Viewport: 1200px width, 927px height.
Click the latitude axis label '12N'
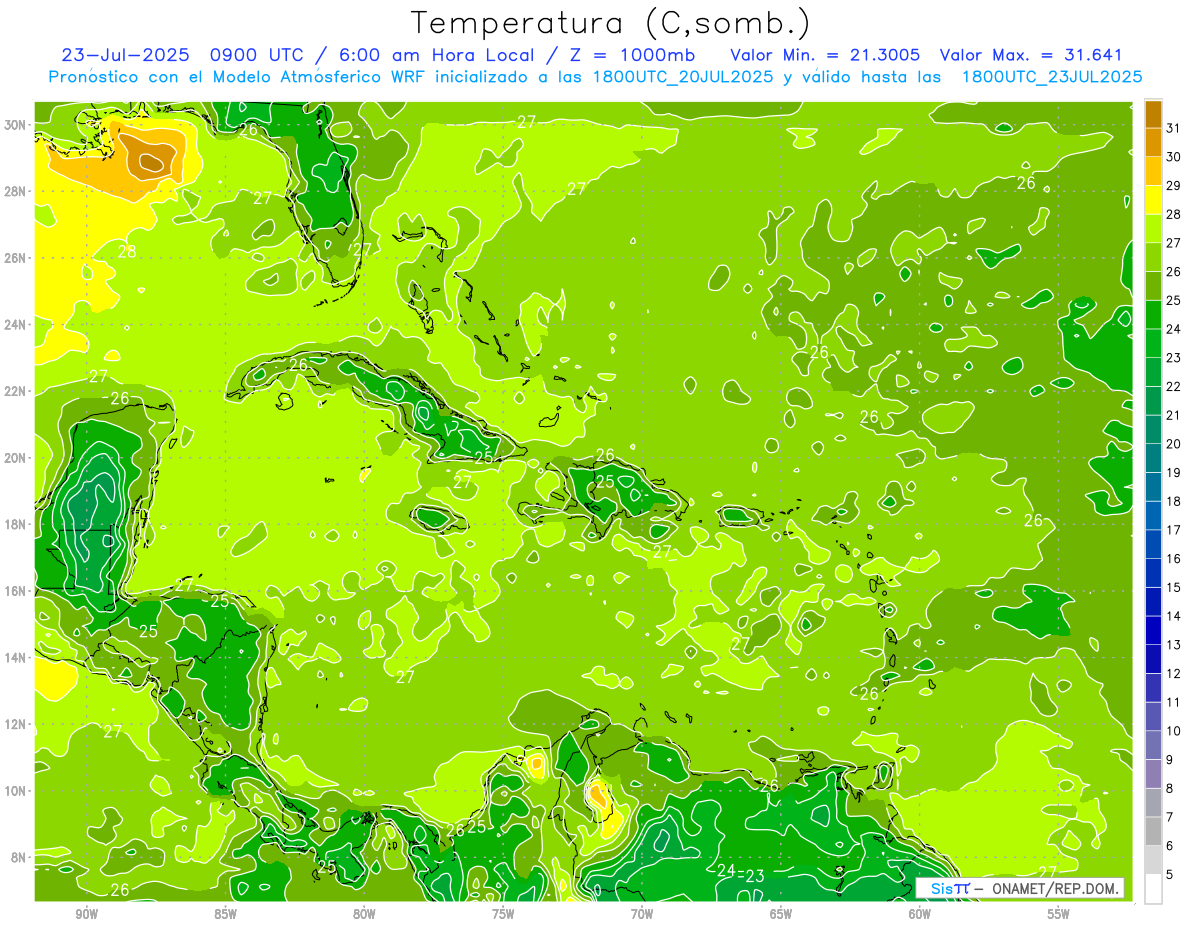coord(16,724)
